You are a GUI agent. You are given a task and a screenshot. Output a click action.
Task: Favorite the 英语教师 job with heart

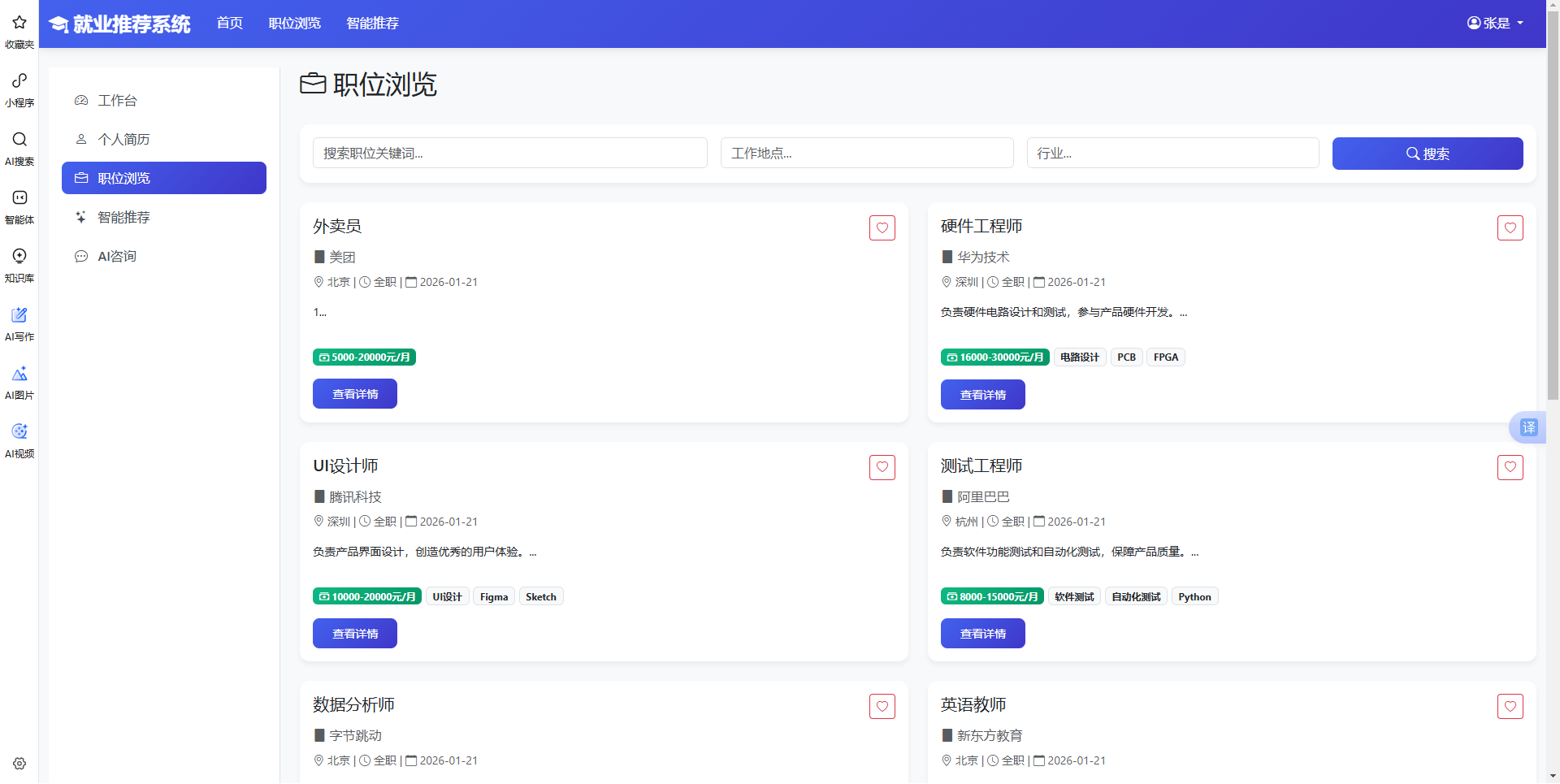point(1510,707)
